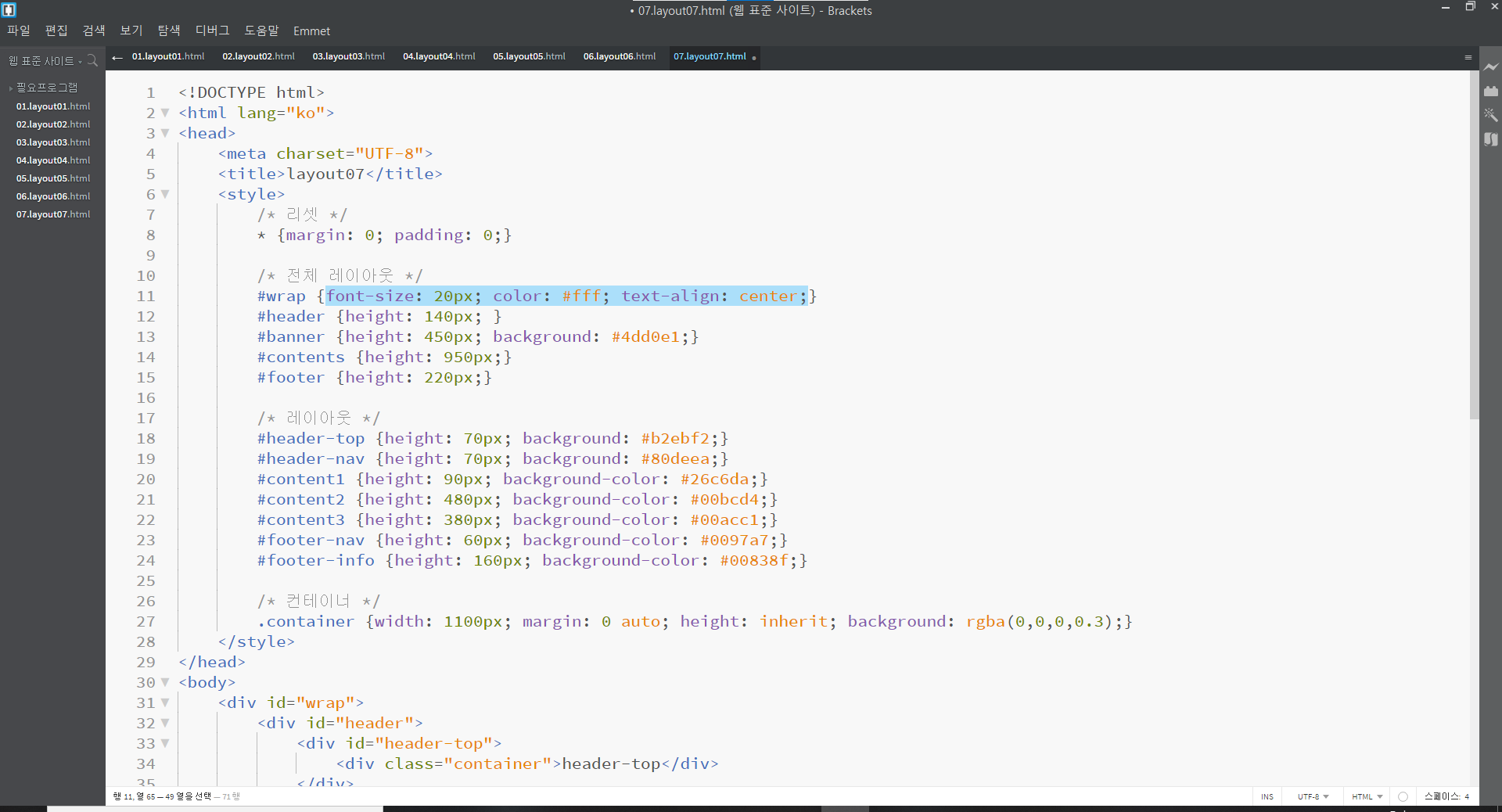Open the 도움말 menu
Image resolution: width=1502 pixels, height=812 pixels.
(x=262, y=31)
